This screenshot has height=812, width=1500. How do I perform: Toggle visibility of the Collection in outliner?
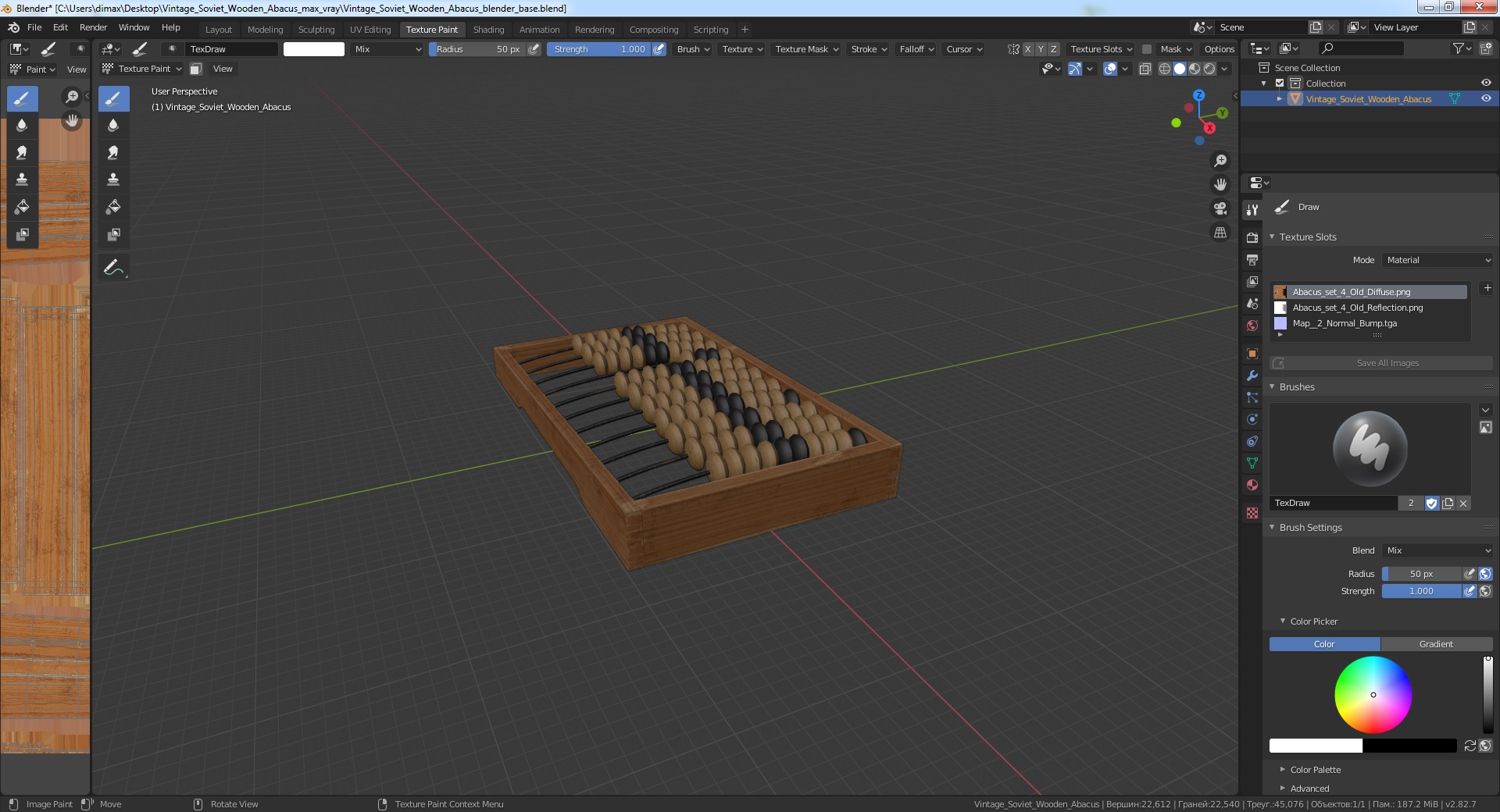pos(1486,83)
